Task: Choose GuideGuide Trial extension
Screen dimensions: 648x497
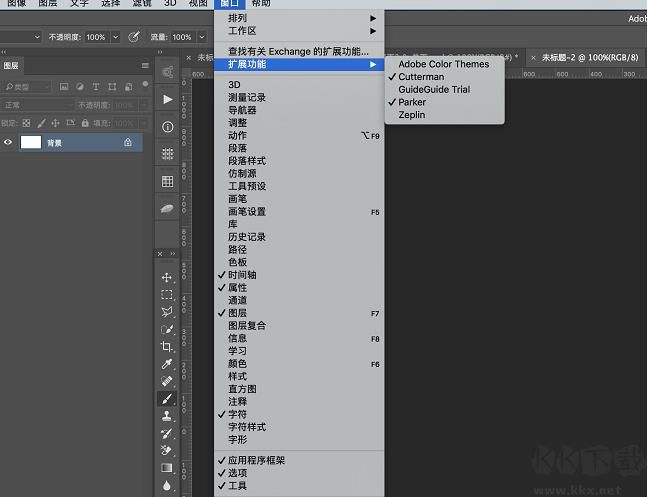Action: [x=444, y=90]
